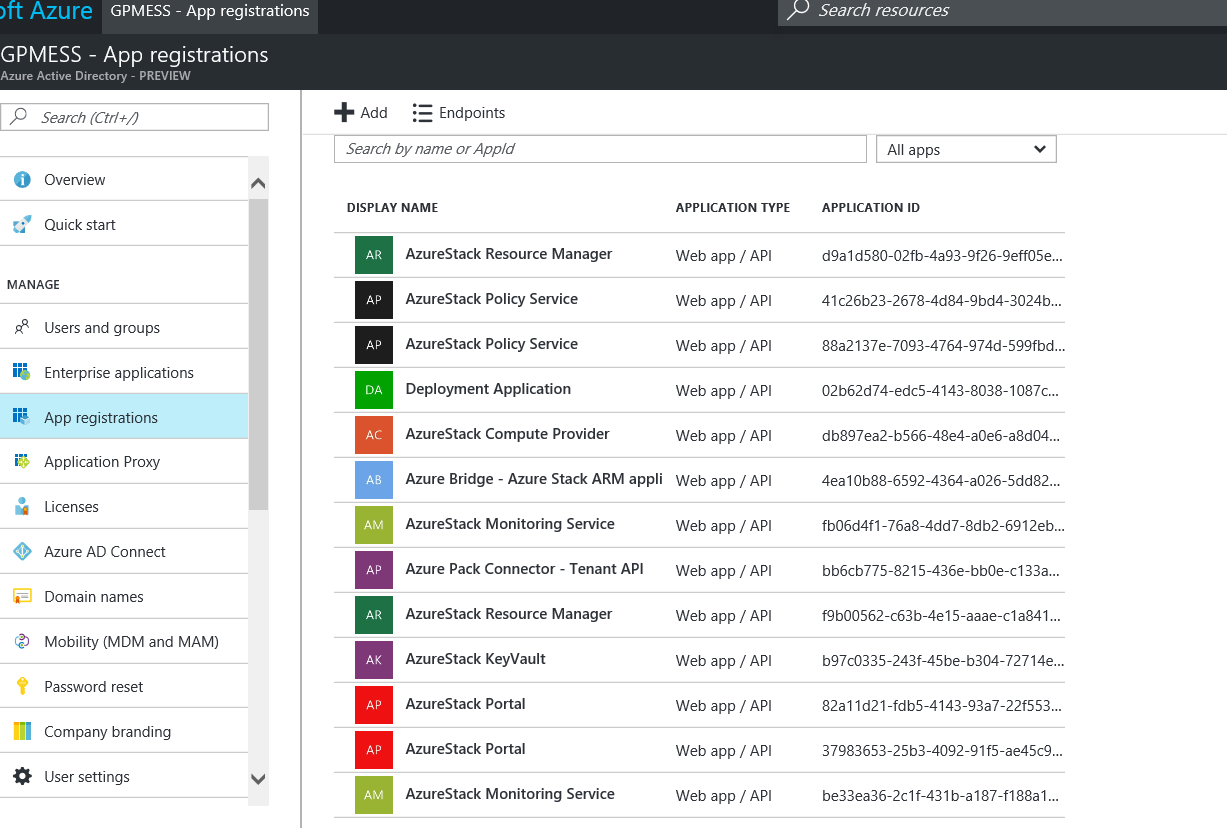
Task: Open the Endpoints list icon
Action: [422, 113]
